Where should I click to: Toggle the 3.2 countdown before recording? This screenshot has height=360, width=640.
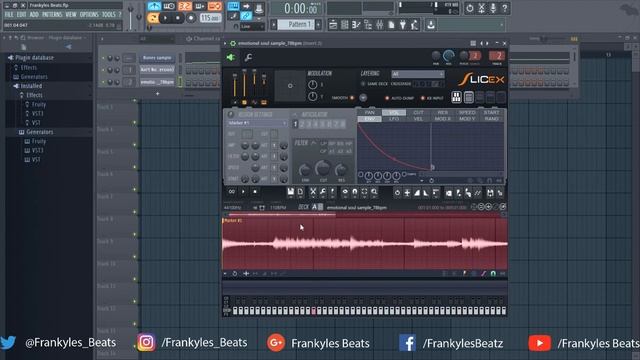tap(184, 6)
